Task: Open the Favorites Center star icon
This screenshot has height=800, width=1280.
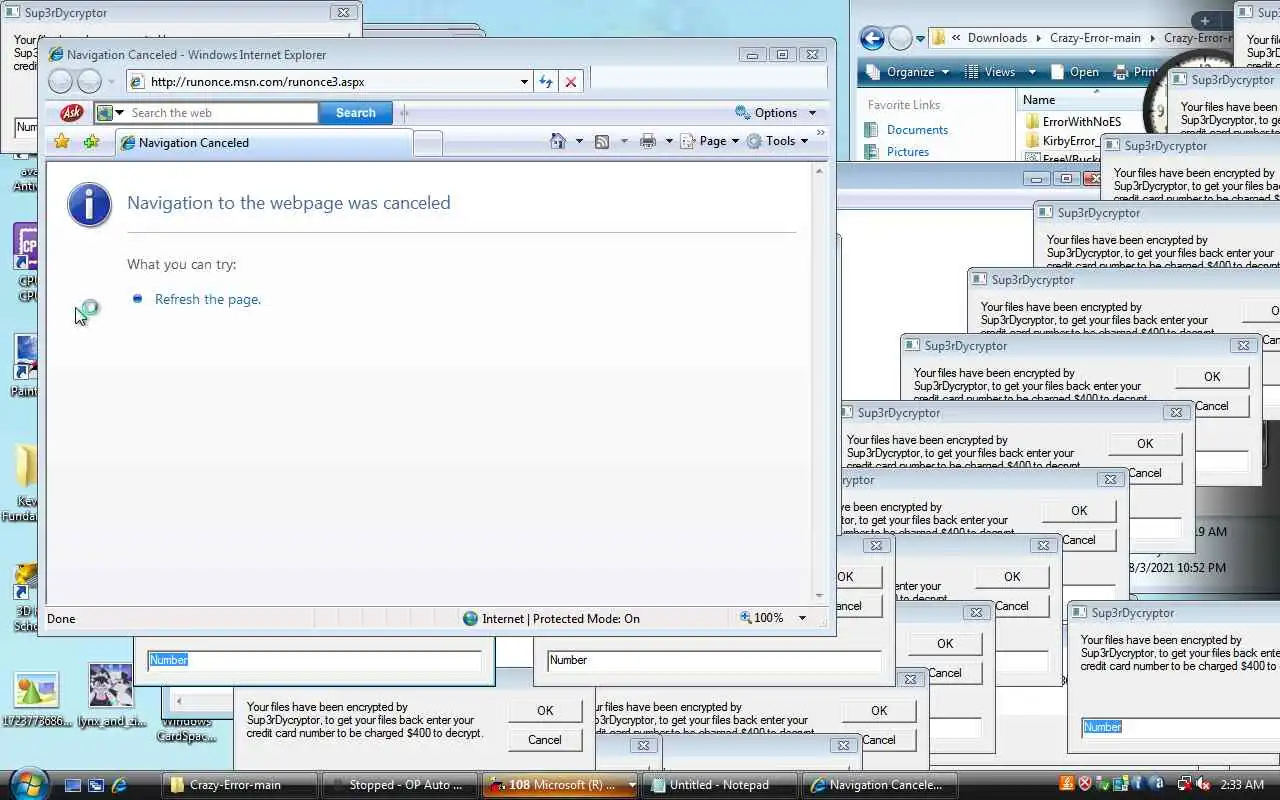Action: [x=62, y=142]
